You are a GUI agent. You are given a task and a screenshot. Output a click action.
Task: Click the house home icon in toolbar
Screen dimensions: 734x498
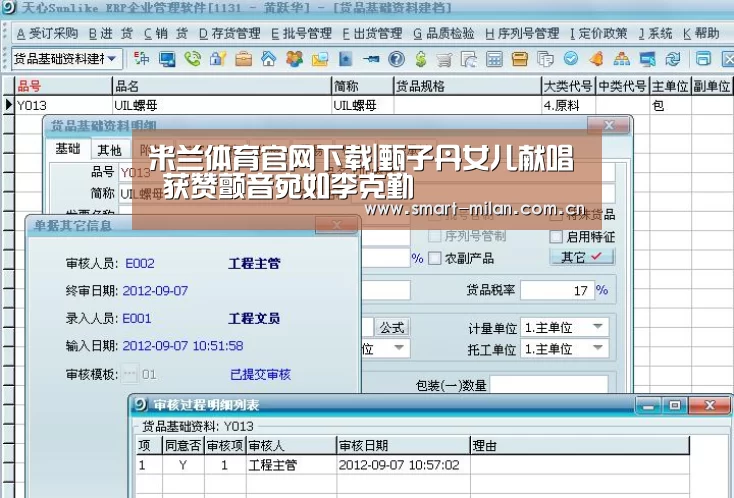pos(269,59)
